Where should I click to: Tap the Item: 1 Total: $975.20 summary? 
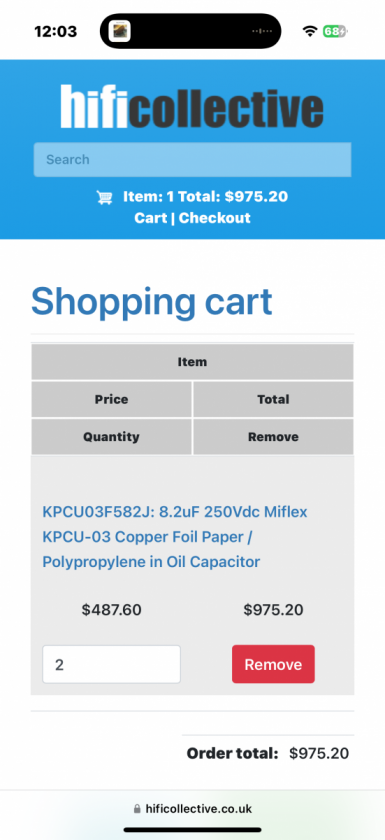click(x=206, y=197)
